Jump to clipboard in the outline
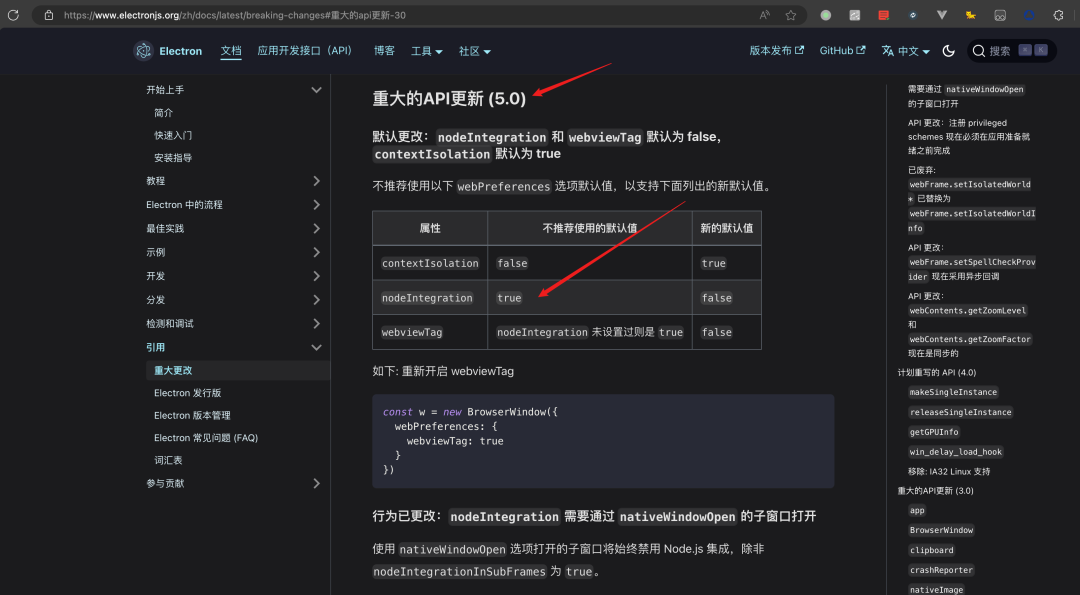Image resolution: width=1080 pixels, height=595 pixels. click(931, 550)
